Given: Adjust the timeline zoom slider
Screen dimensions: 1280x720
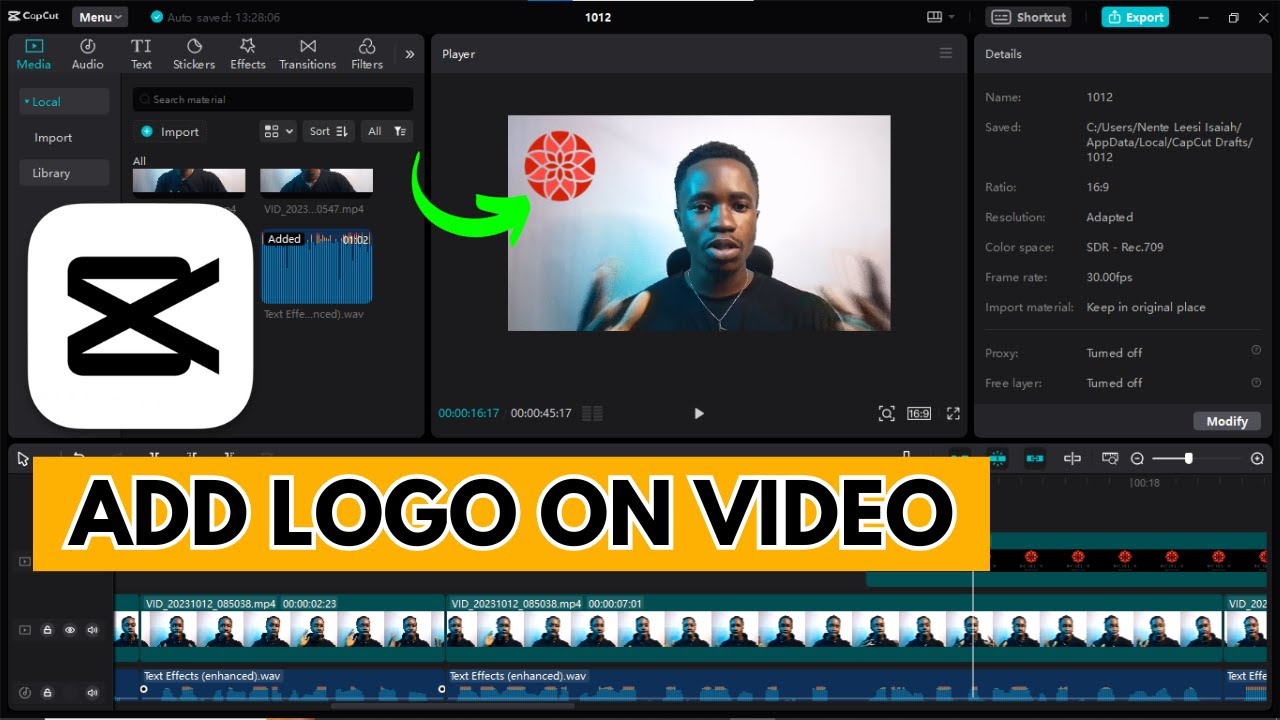Looking at the screenshot, I should click(1188, 458).
